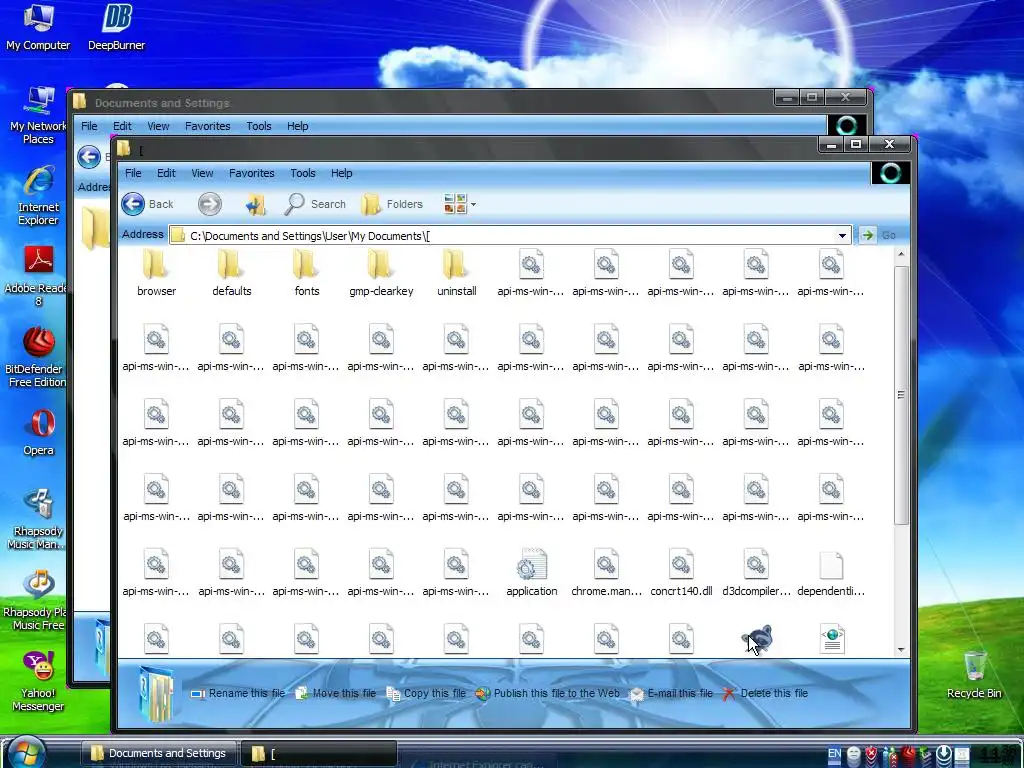
Task: Open Edit menu in front window
Action: click(166, 173)
